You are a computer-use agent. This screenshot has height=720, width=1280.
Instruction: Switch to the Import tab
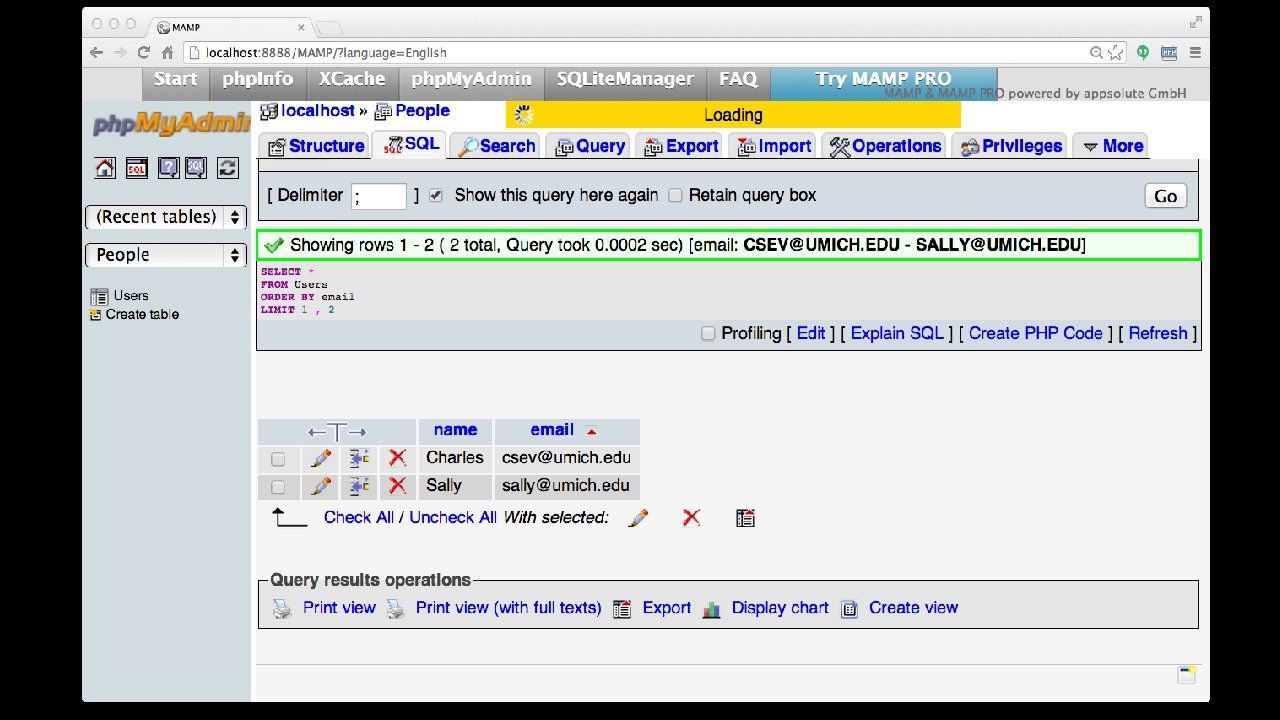coord(773,146)
